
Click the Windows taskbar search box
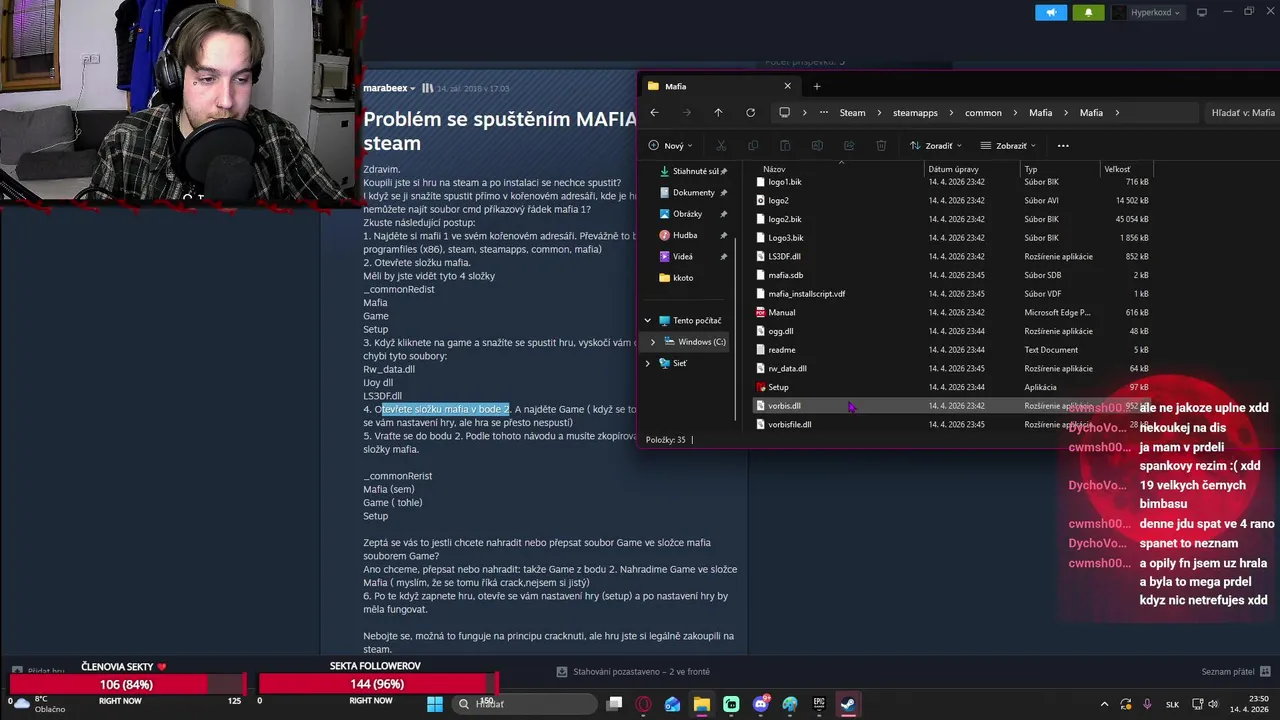point(526,704)
